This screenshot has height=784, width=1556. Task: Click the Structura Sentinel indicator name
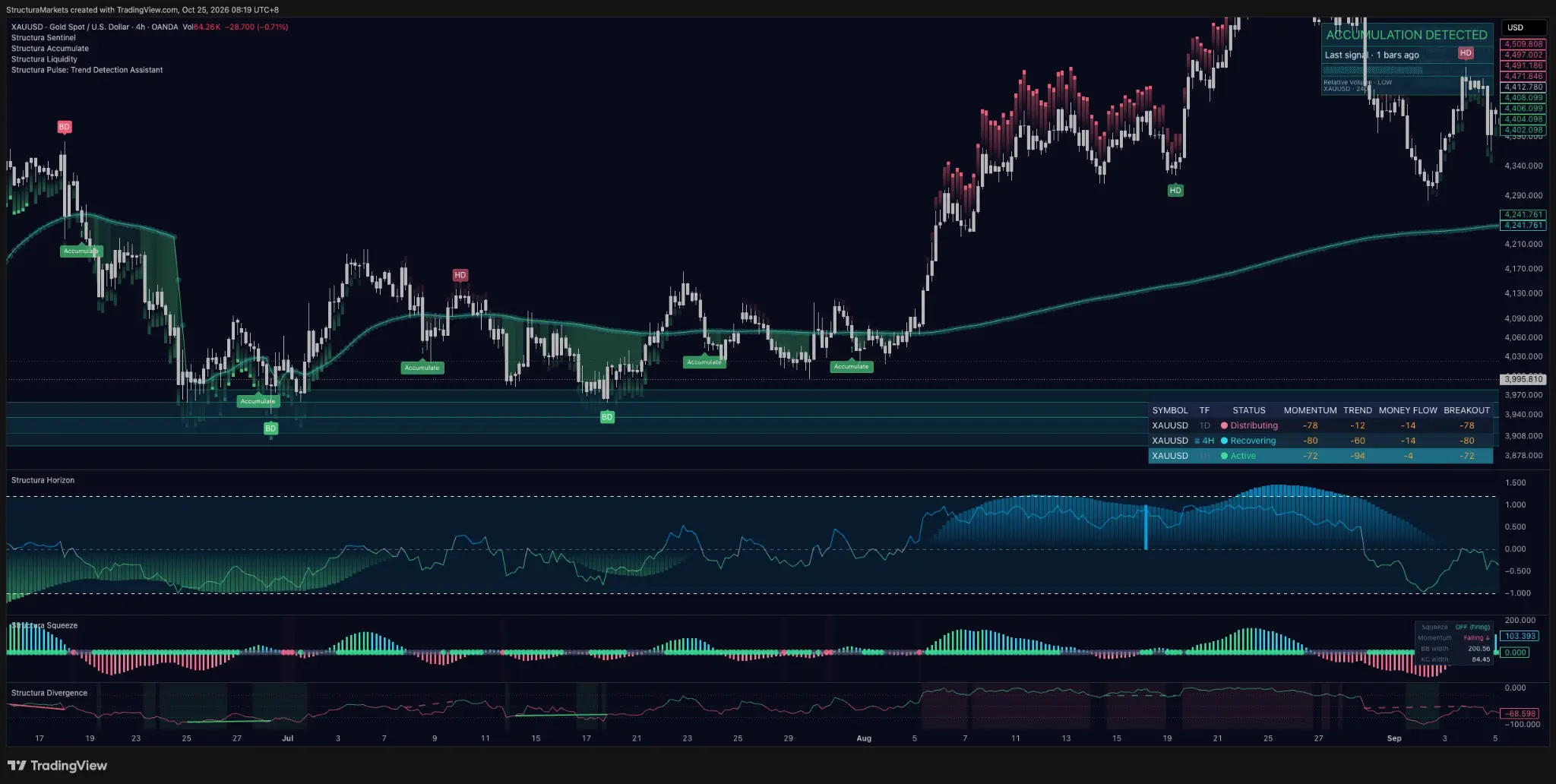point(43,38)
